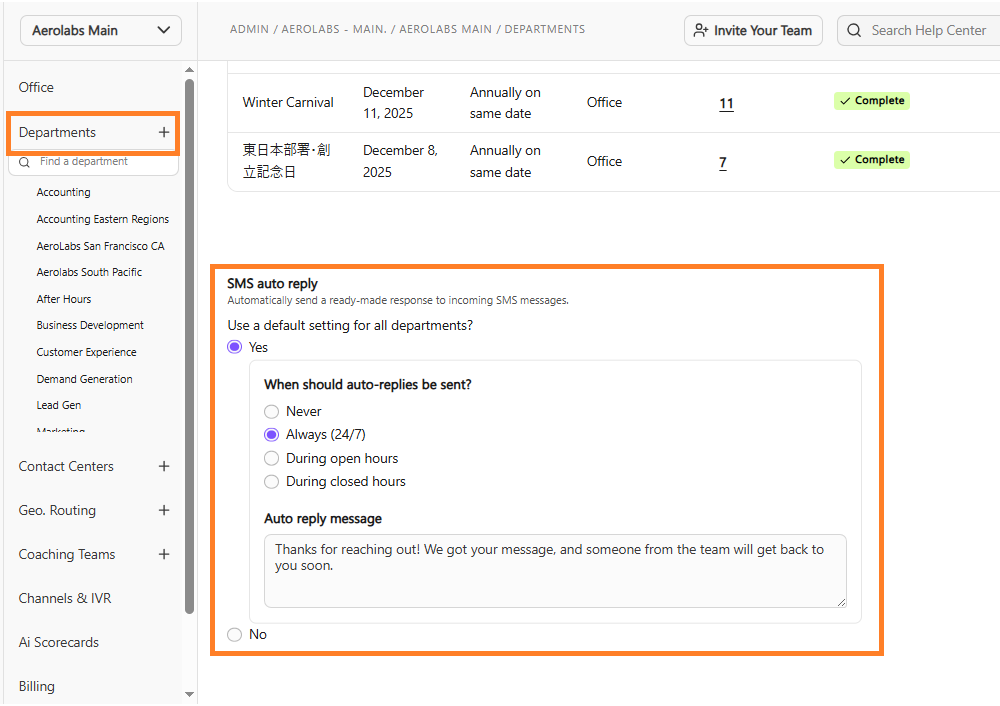Click the plus icon beside Geo. Routing
Image resolution: width=1000 pixels, height=706 pixels.
coord(164,510)
